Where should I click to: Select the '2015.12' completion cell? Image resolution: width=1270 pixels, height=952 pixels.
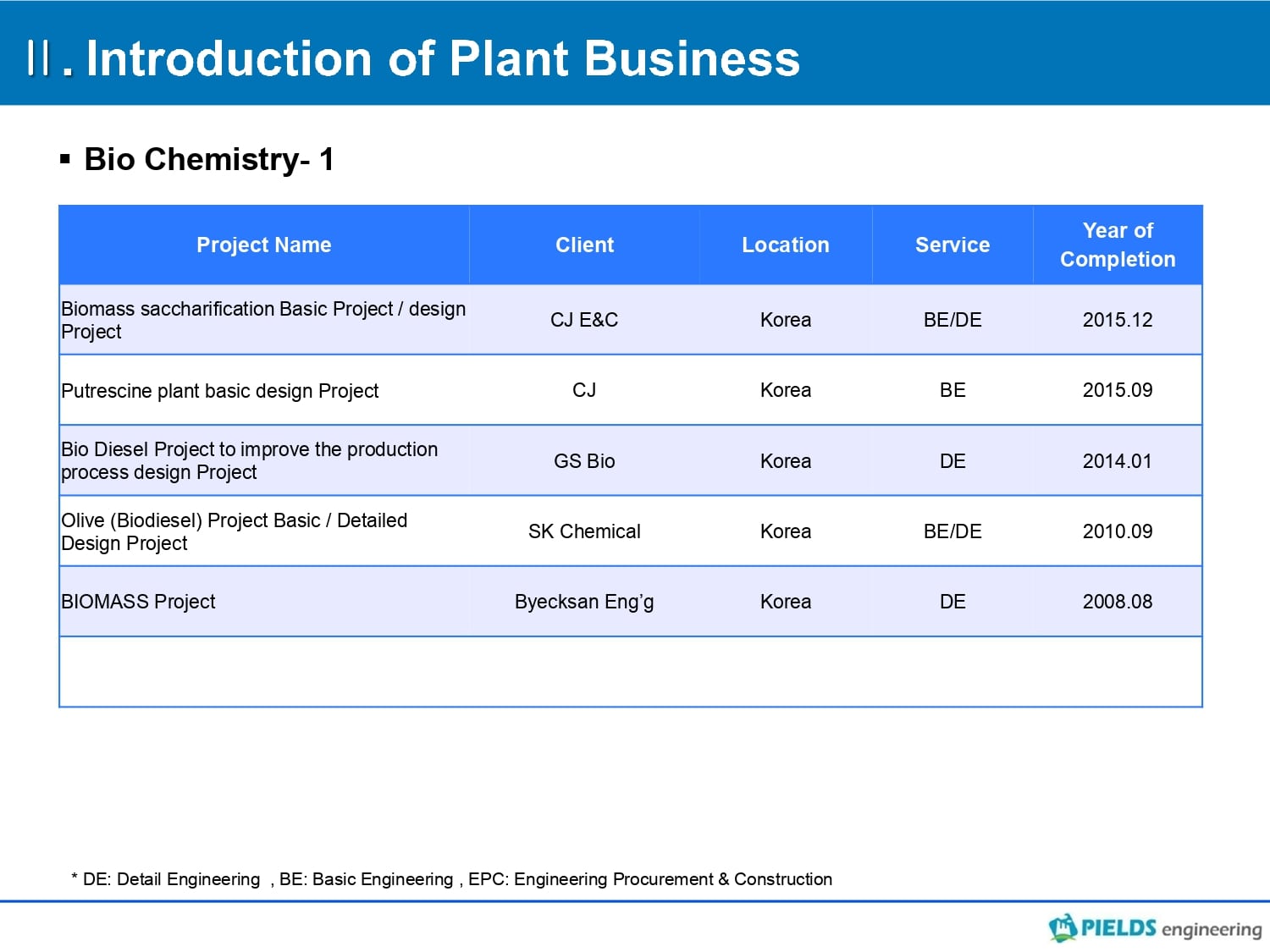tap(1118, 320)
